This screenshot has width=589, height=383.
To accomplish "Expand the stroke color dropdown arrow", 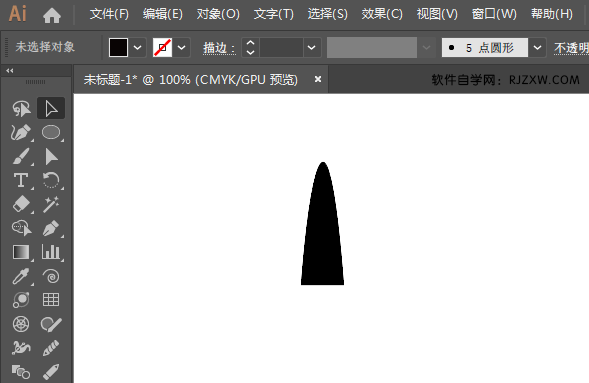I will tap(182, 48).
